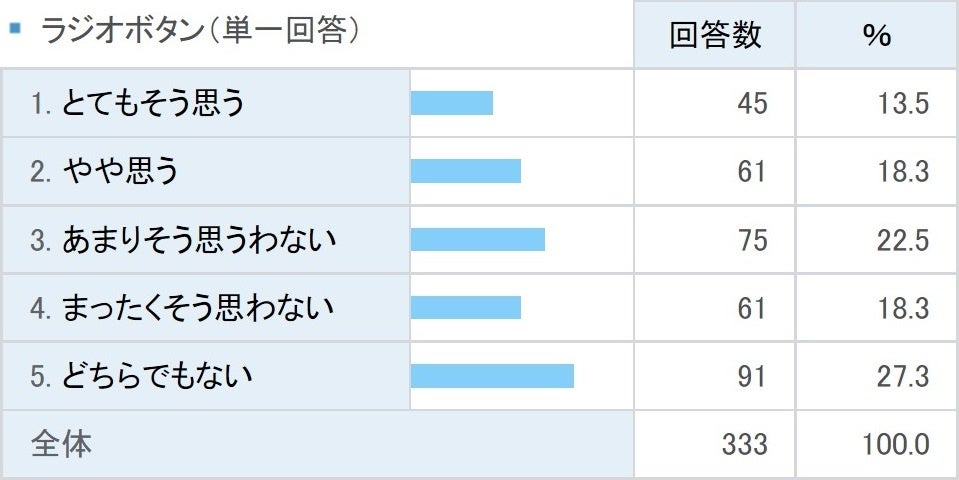Click the 全体 total row label
The width and height of the screenshot is (959, 480).
click(x=61, y=444)
